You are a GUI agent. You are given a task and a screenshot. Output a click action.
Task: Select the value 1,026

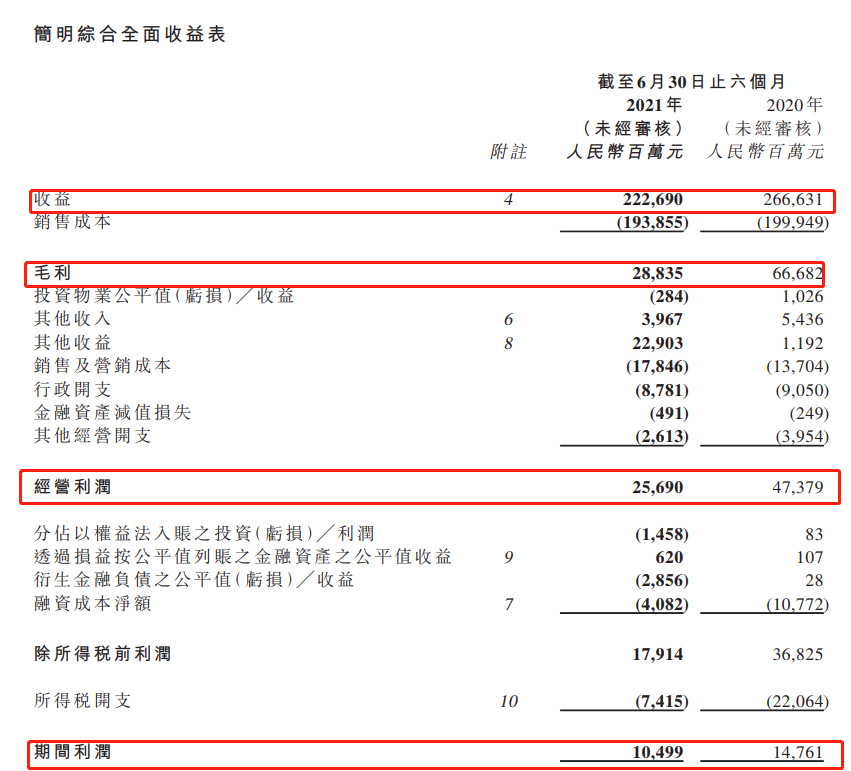click(x=803, y=296)
